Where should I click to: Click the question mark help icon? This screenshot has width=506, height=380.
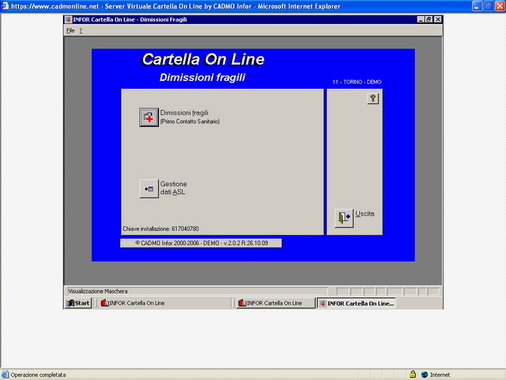[373, 98]
